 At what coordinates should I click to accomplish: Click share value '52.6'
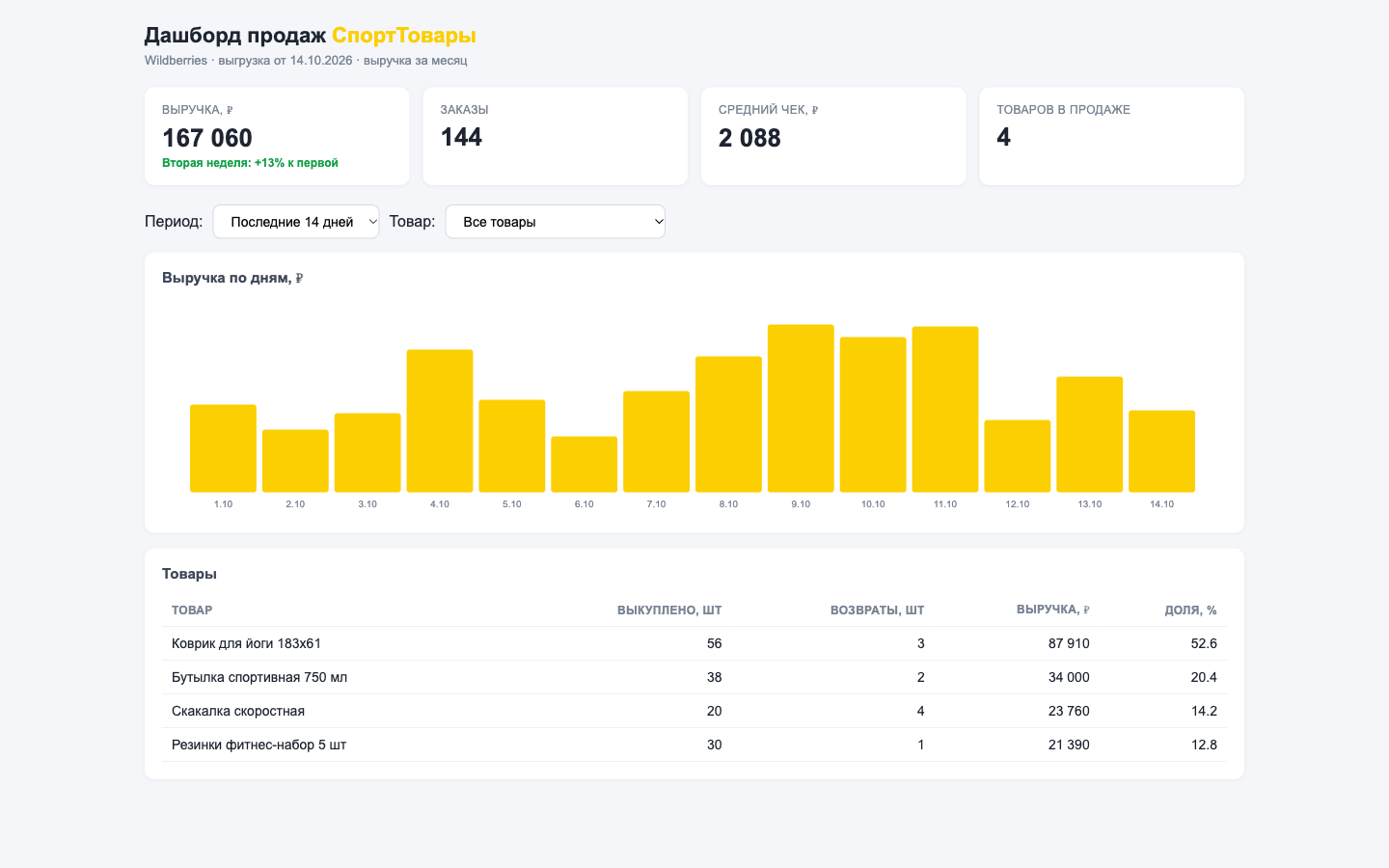(1204, 643)
